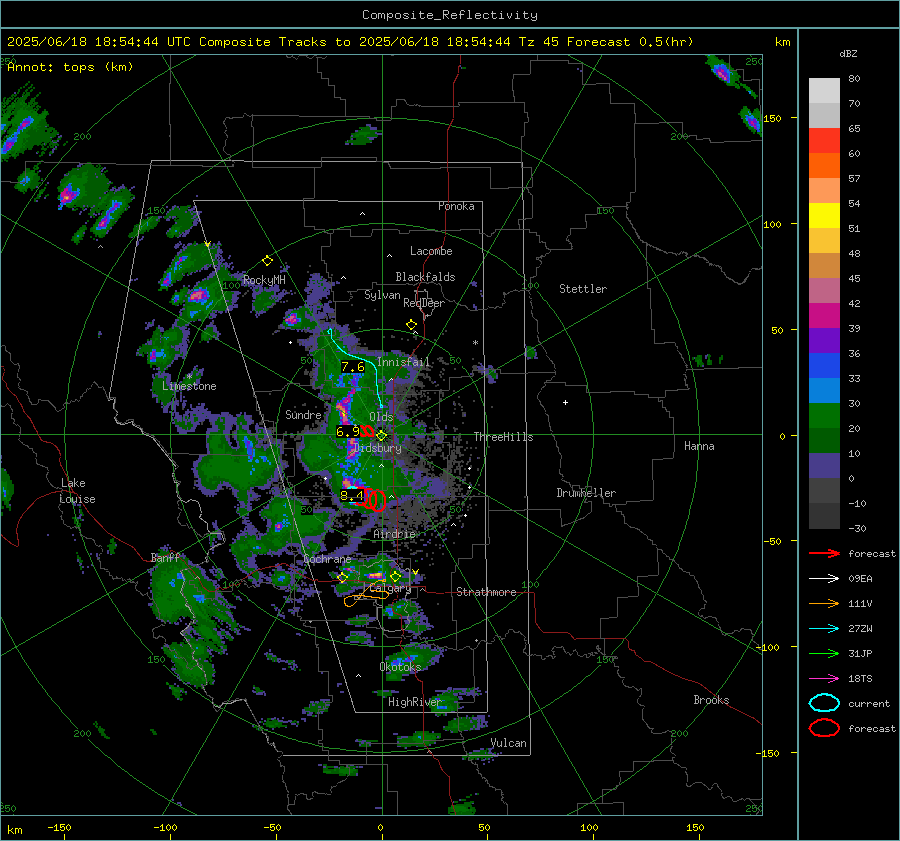
Task: Click the HighRiver city label
Action: (414, 702)
